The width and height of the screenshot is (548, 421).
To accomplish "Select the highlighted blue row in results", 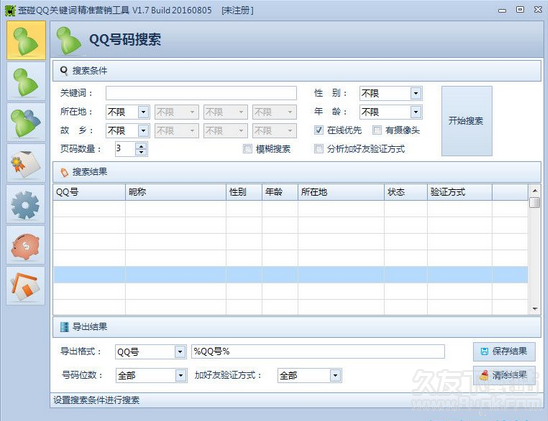I will (290, 275).
